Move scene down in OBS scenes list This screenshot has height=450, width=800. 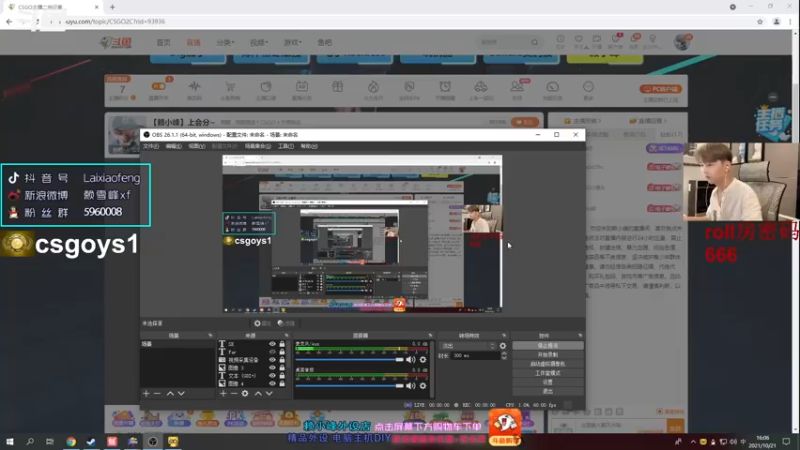pyautogui.click(x=181, y=393)
